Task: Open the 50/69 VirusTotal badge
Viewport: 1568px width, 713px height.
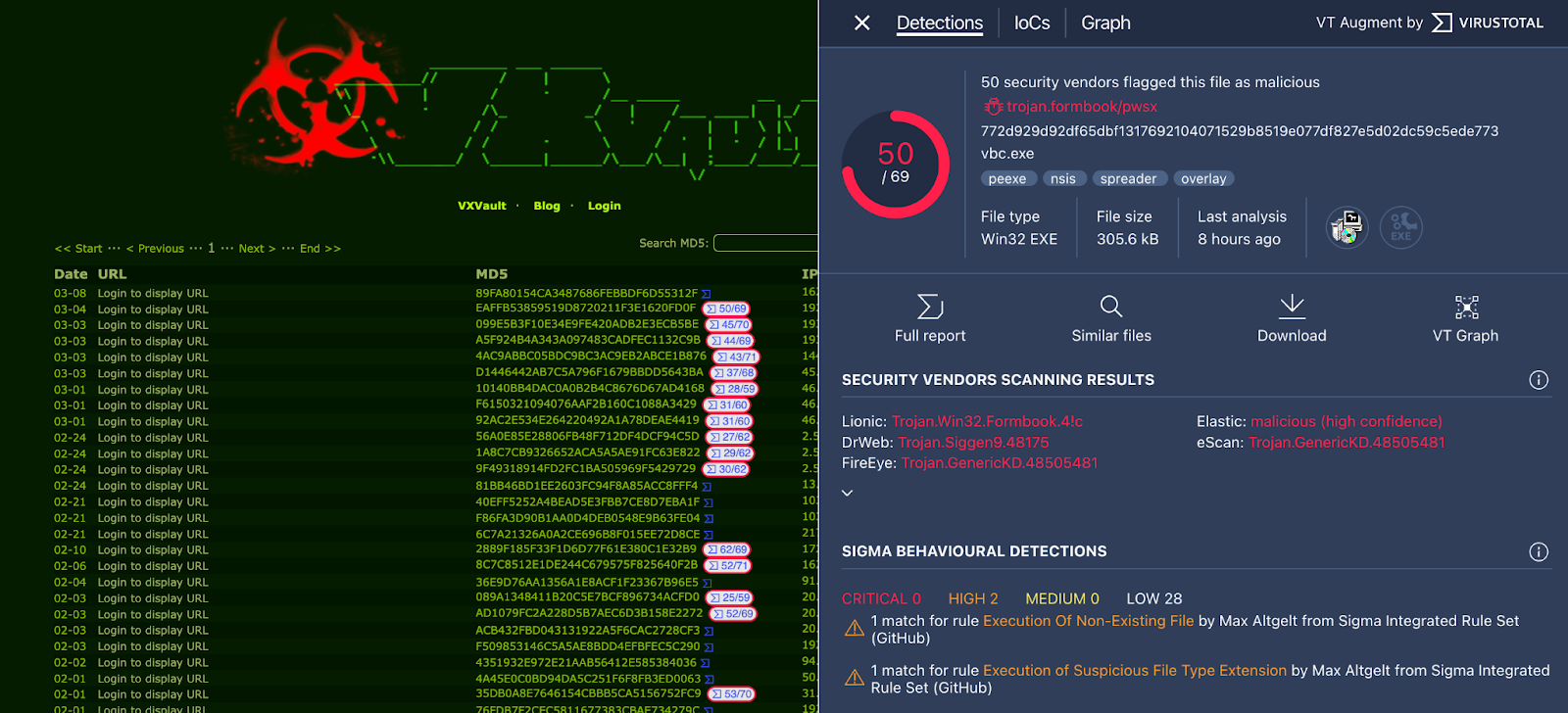Action: coord(726,309)
